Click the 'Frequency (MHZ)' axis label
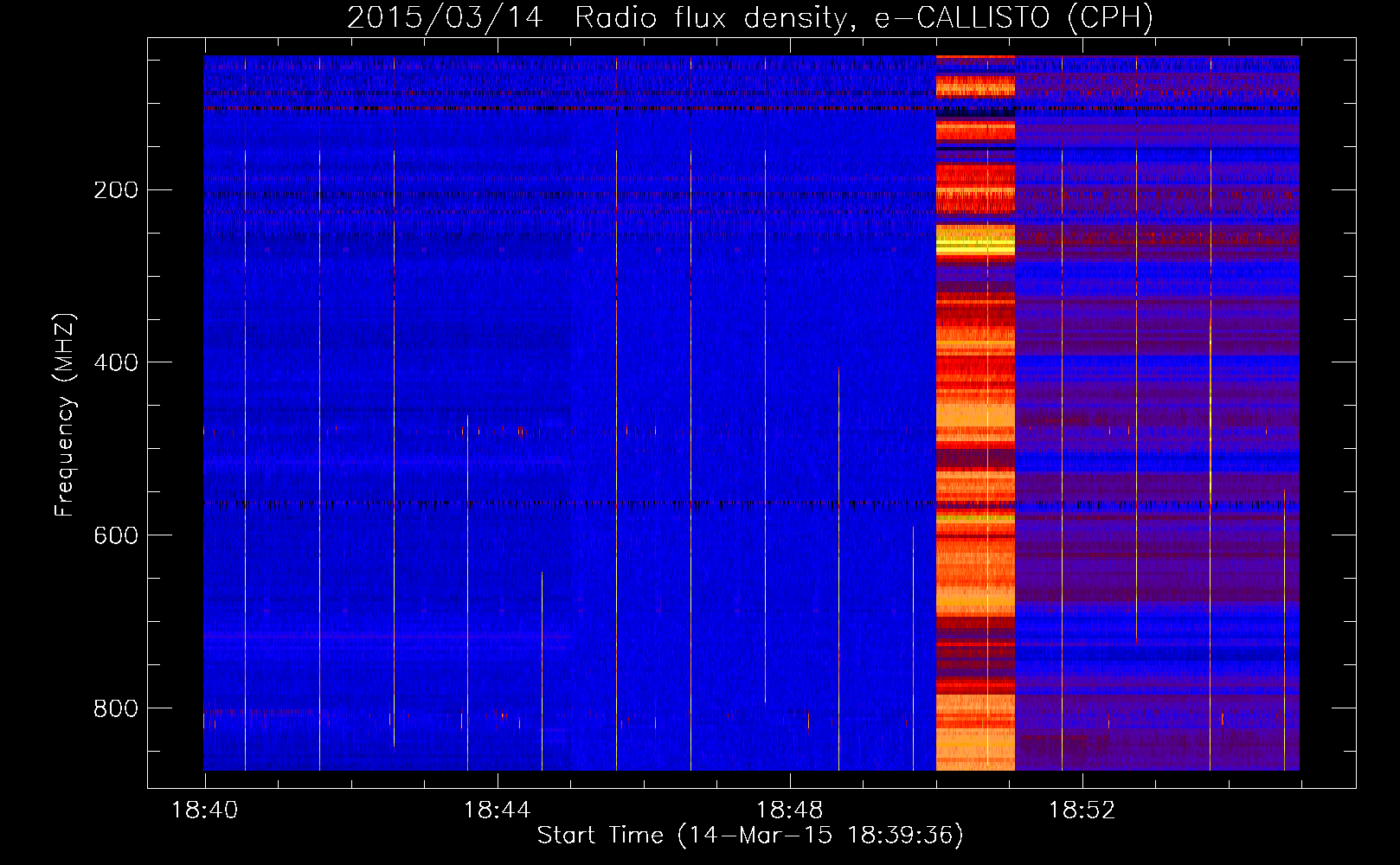Screen dimensions: 1400x865 (65, 414)
